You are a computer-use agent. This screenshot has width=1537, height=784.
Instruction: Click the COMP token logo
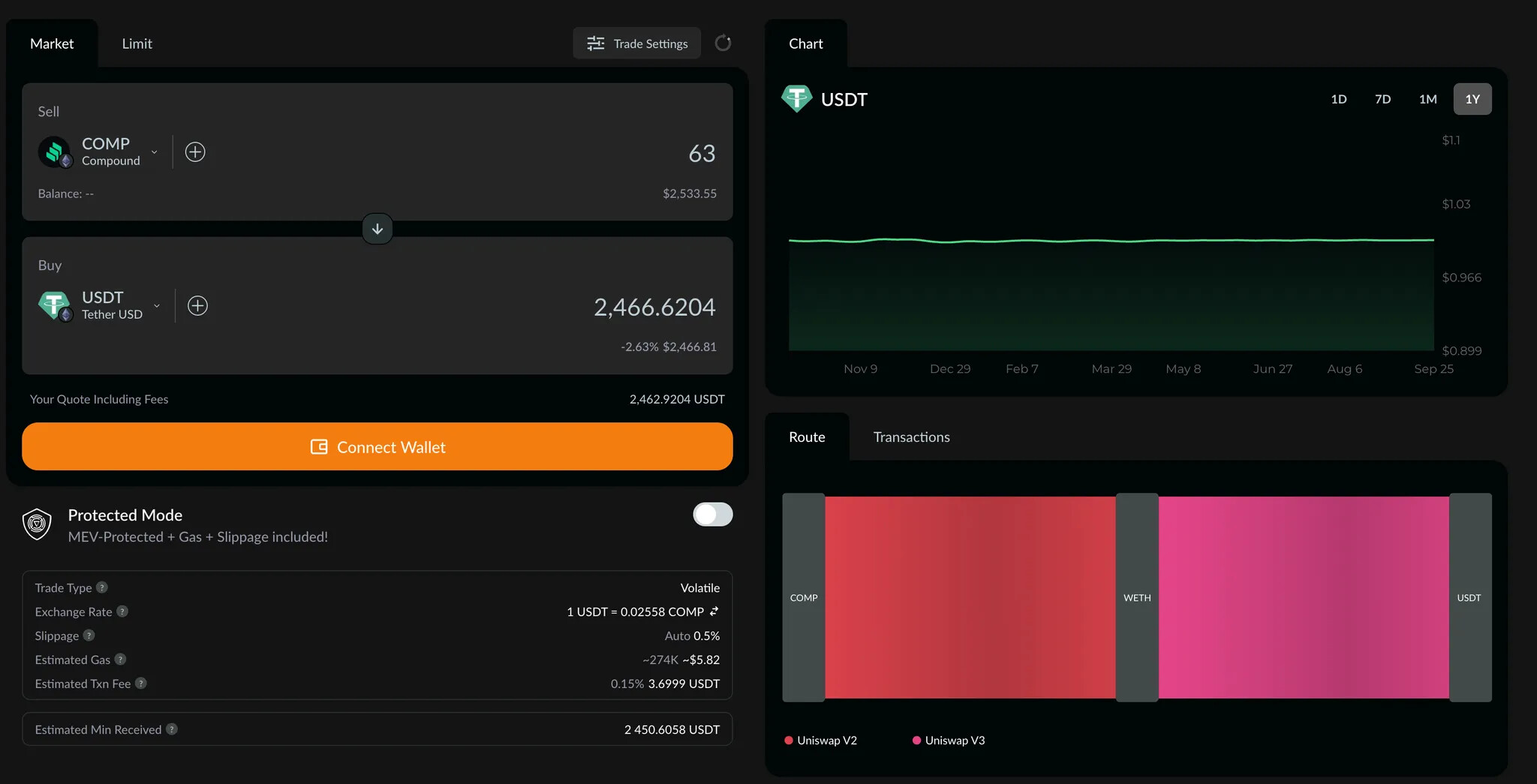pos(55,152)
